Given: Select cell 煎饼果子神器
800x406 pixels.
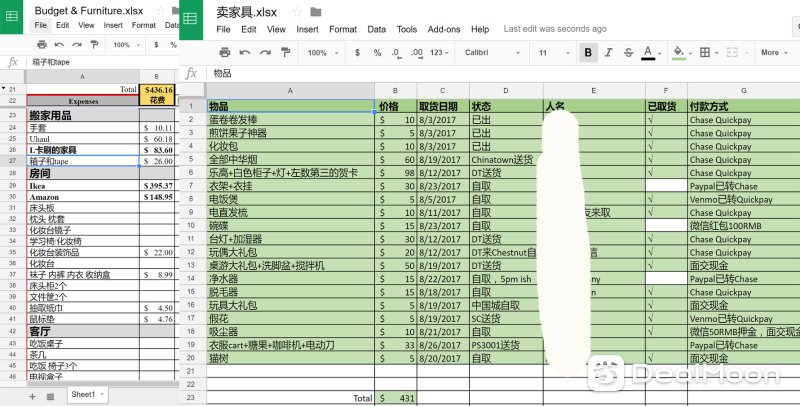Looking at the screenshot, I should pos(290,133).
